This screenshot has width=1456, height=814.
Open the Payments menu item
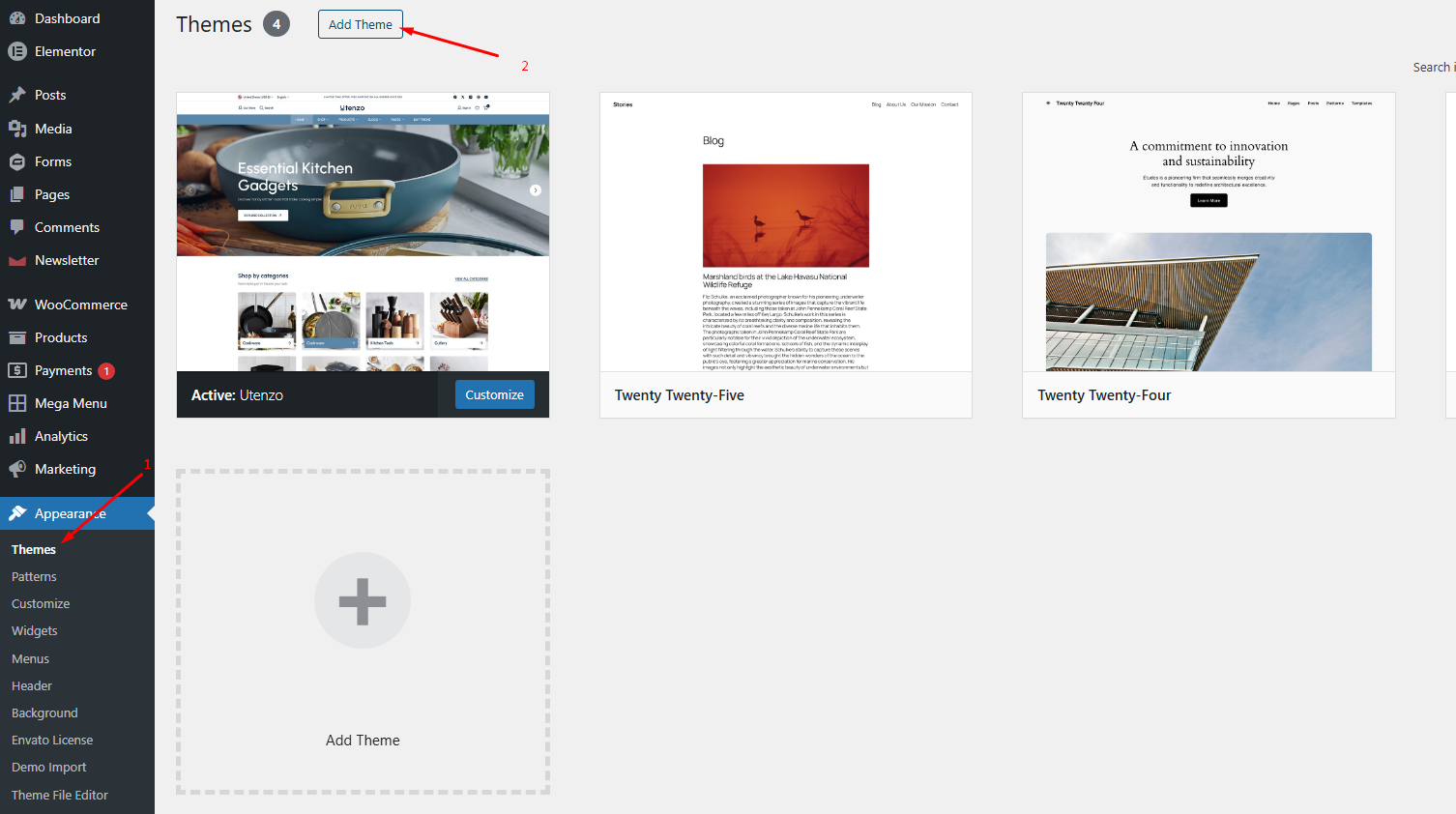pyautogui.click(x=63, y=370)
